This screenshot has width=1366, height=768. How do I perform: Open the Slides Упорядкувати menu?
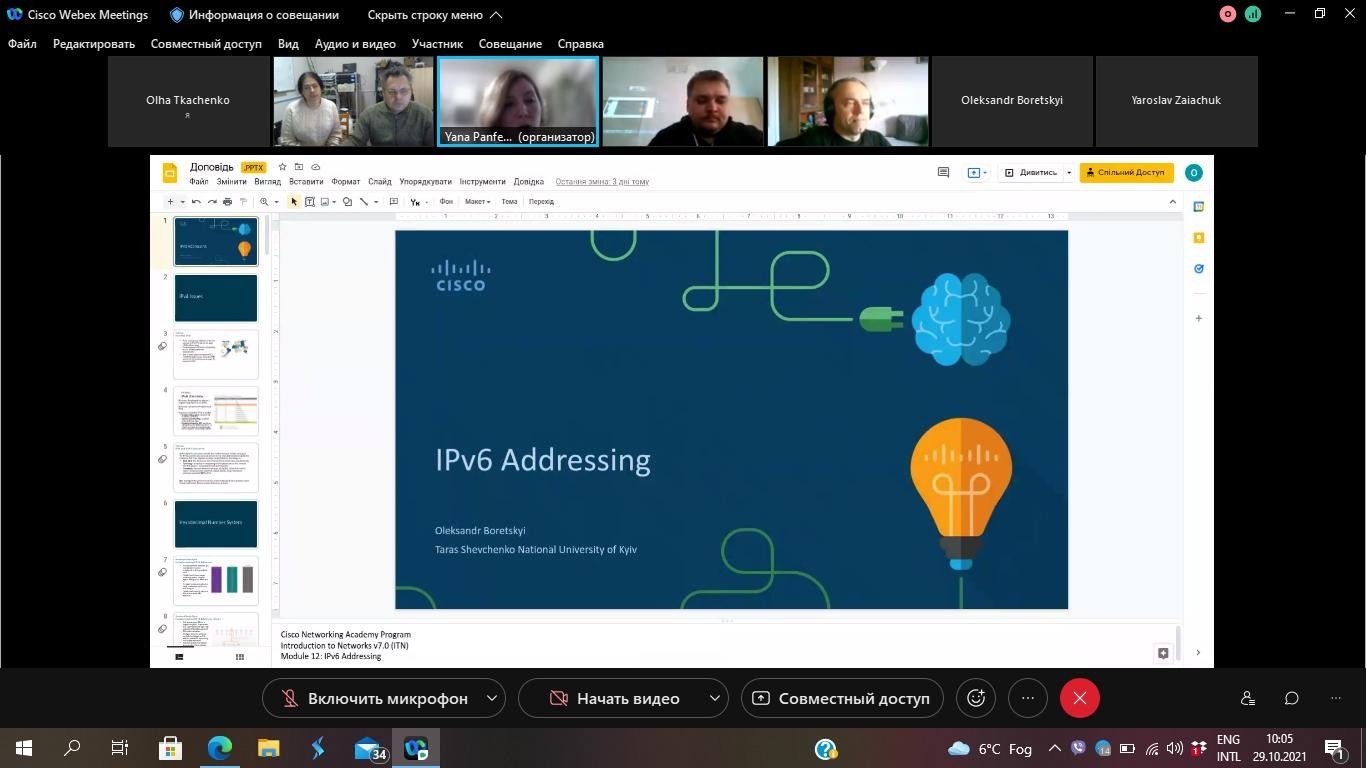tap(425, 182)
